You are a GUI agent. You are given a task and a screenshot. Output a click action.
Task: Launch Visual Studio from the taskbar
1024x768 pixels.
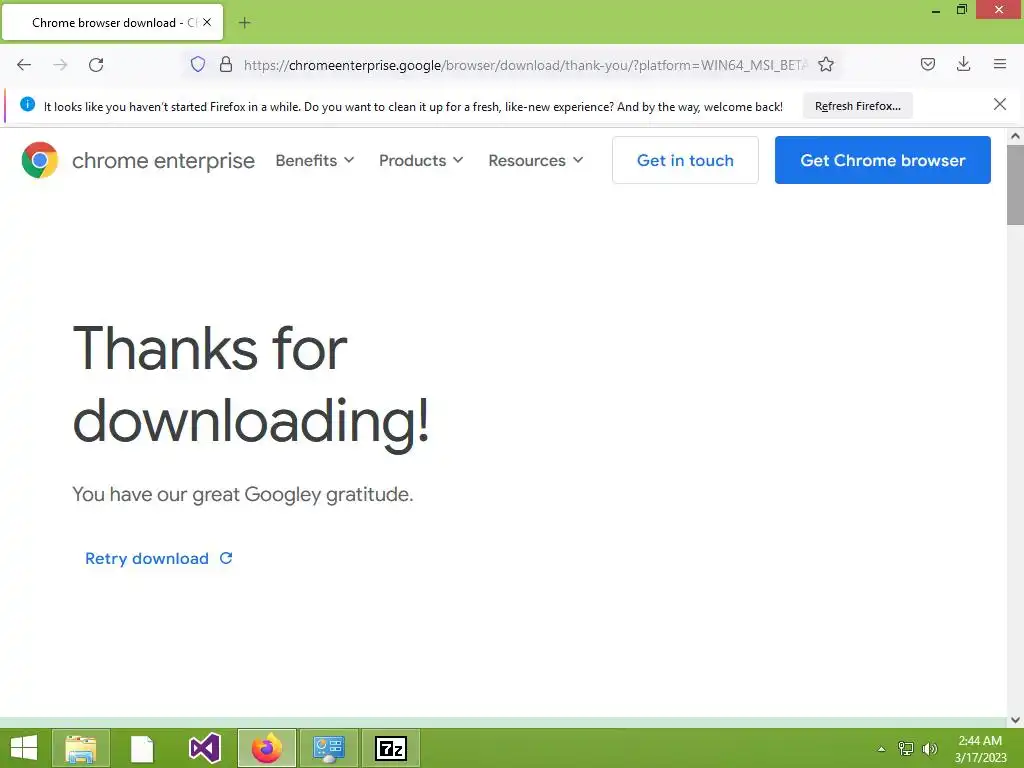pyautogui.click(x=205, y=748)
